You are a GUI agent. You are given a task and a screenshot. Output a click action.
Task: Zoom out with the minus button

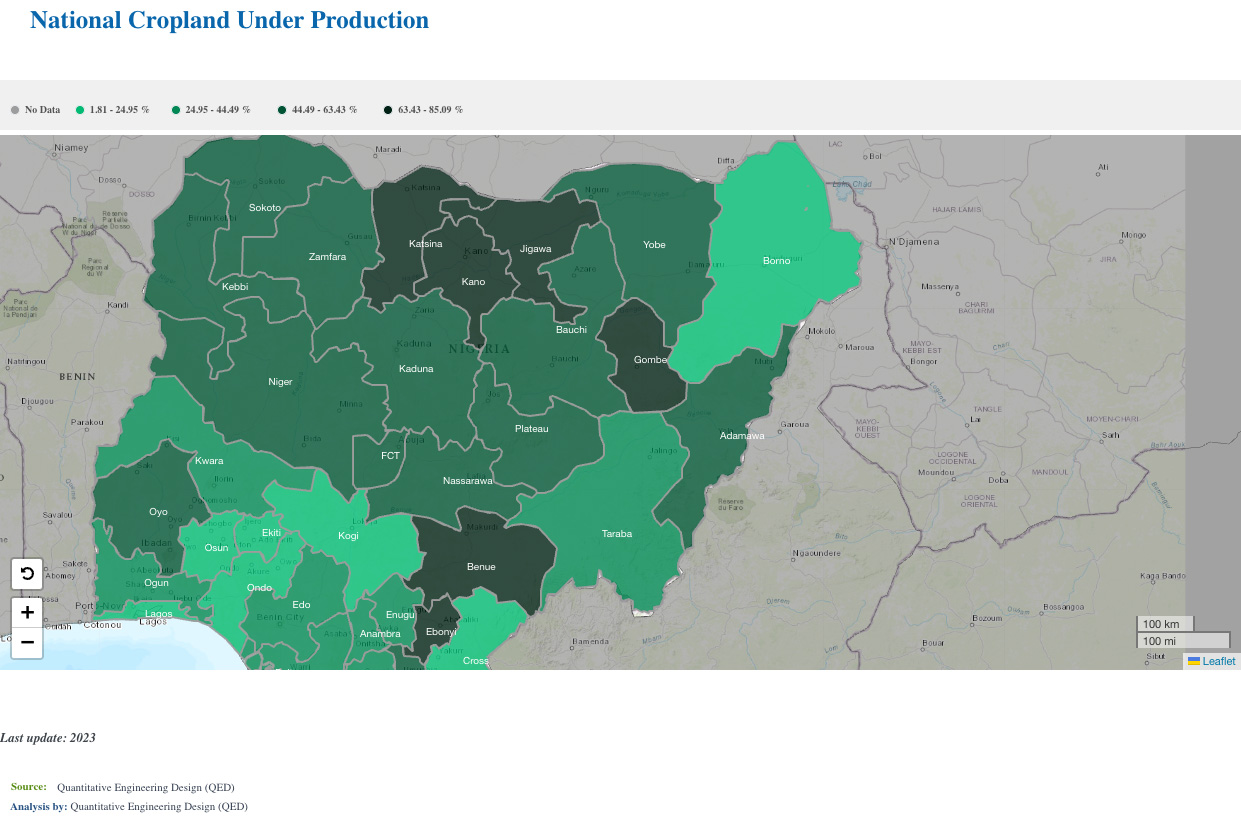coord(27,643)
